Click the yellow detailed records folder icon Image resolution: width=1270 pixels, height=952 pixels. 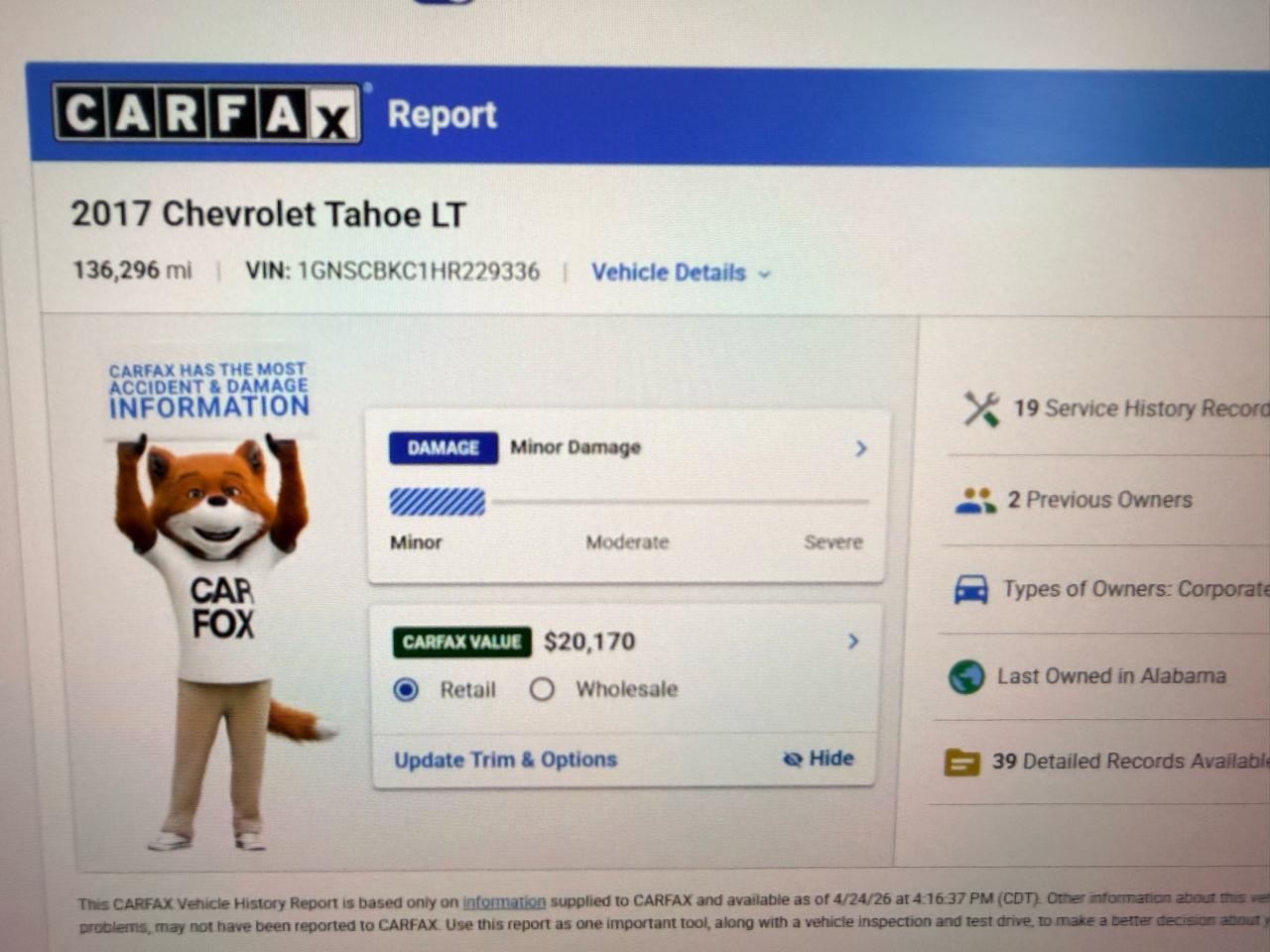pyautogui.click(x=961, y=763)
